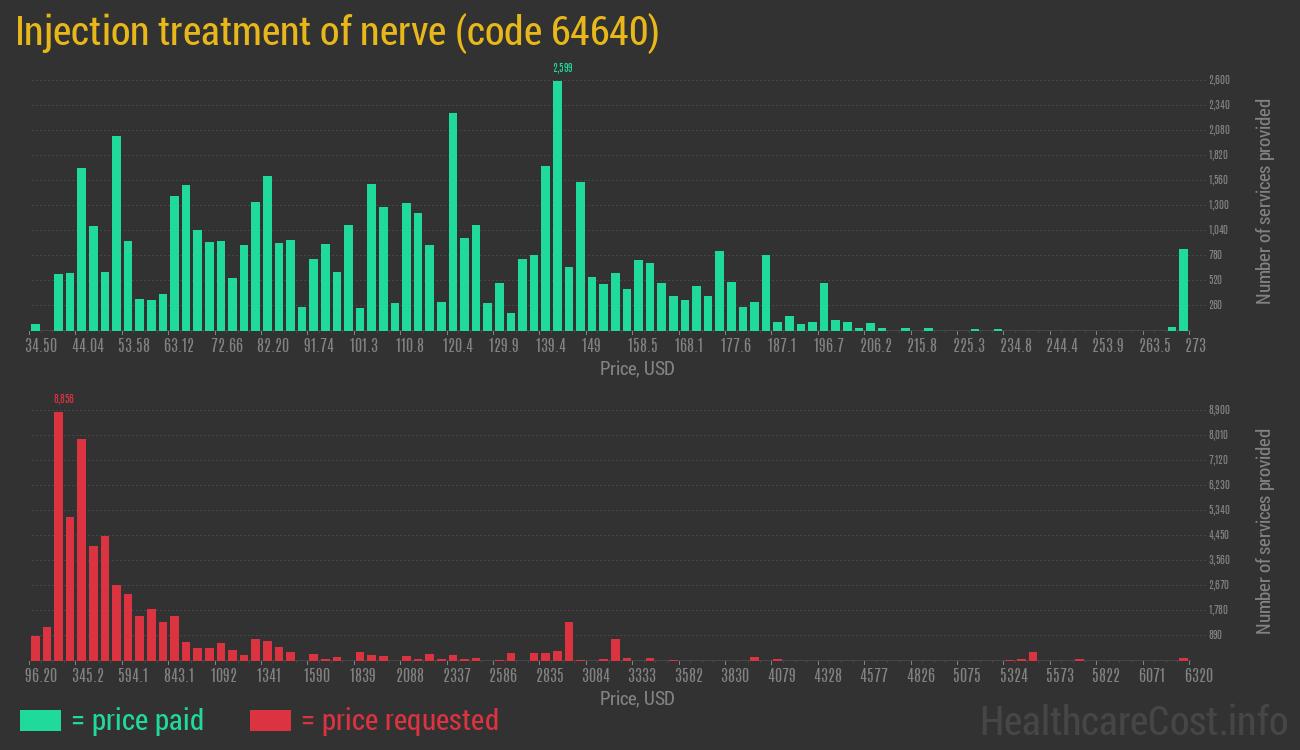Click the small red bar right of 5324
This screenshot has width=1300, height=750.
[1033, 656]
